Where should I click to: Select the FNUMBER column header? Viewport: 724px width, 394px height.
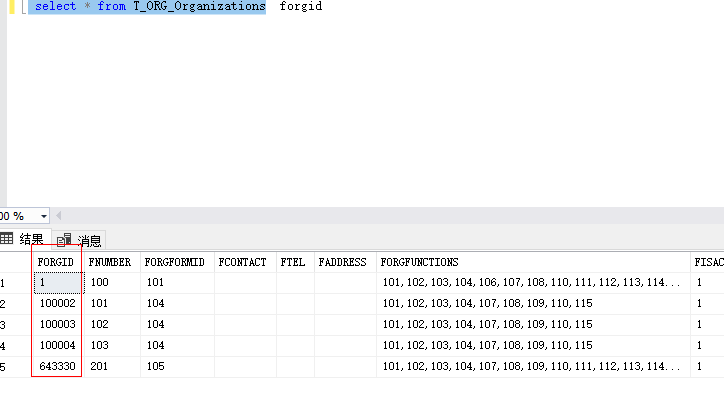point(110,262)
